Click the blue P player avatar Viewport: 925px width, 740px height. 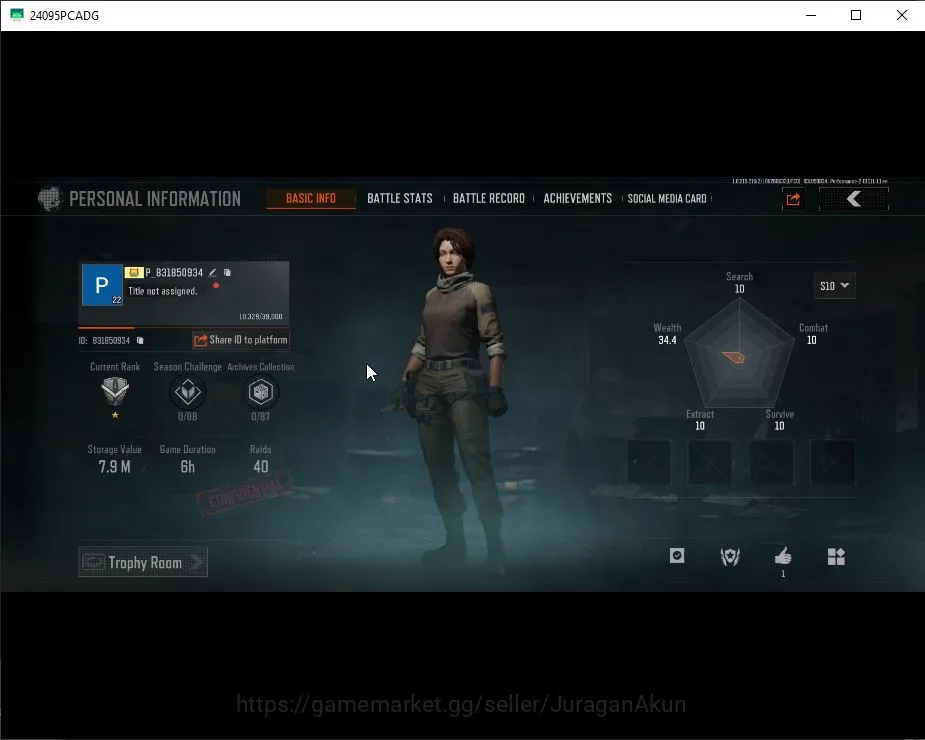point(102,285)
